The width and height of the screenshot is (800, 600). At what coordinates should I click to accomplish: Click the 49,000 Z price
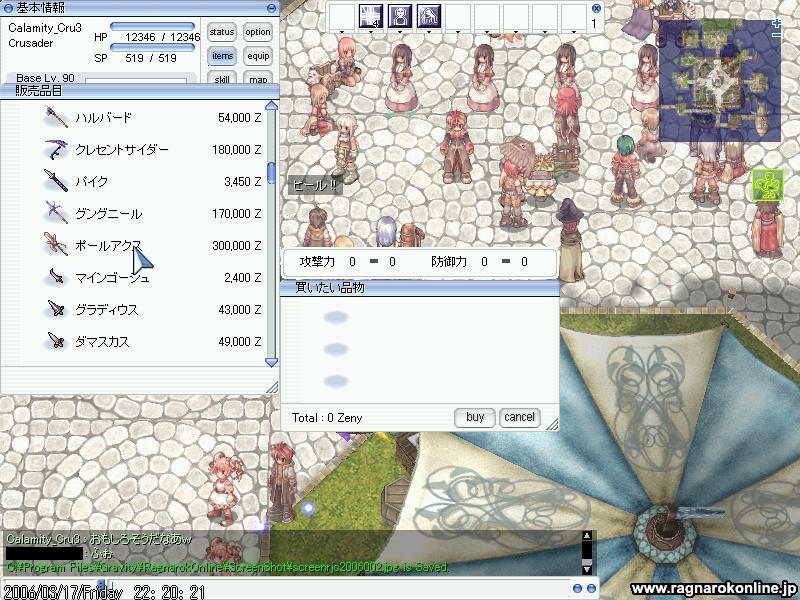coord(240,341)
